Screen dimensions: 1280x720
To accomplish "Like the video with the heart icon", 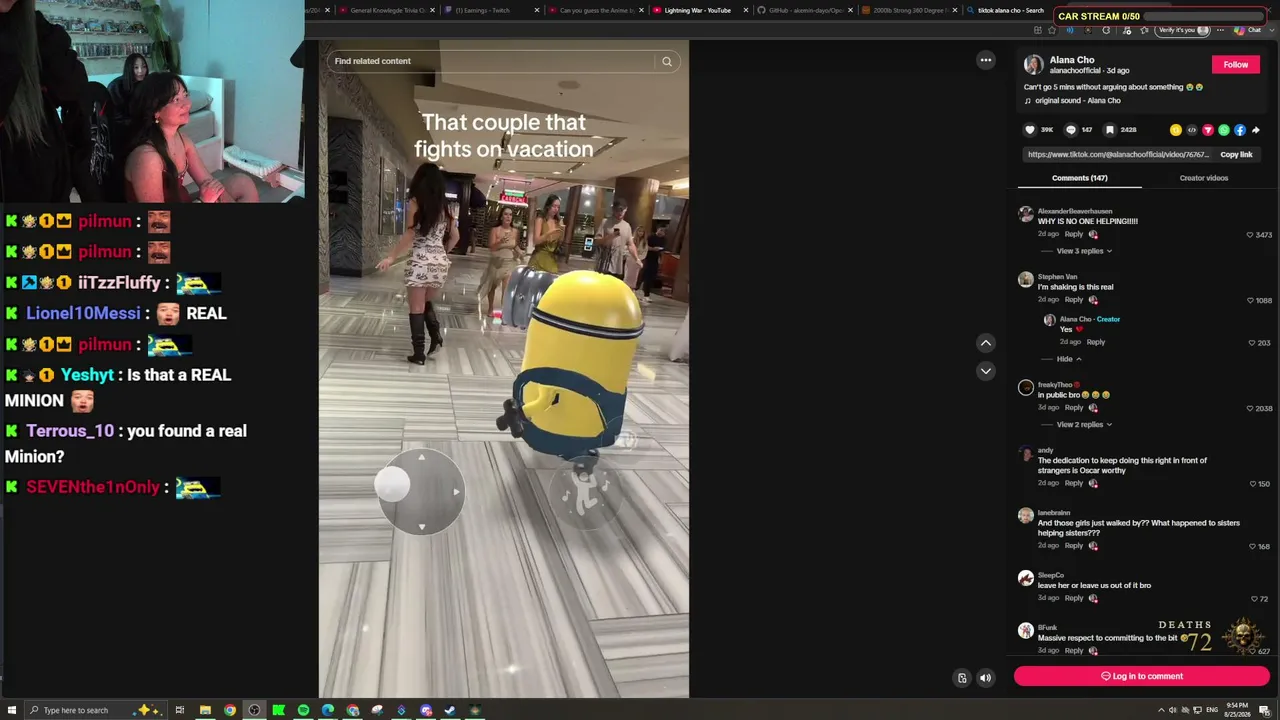I will pos(1030,130).
